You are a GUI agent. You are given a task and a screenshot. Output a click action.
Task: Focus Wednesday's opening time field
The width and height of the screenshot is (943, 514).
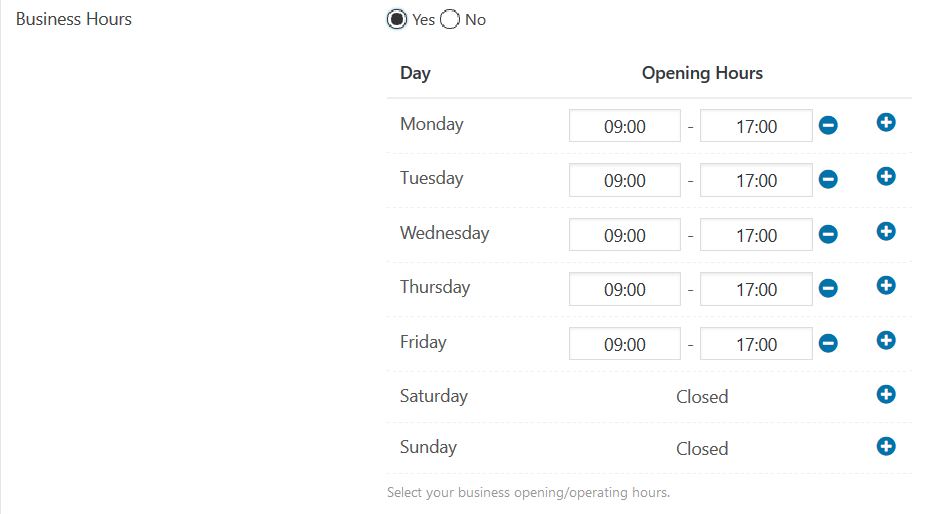pyautogui.click(x=625, y=235)
